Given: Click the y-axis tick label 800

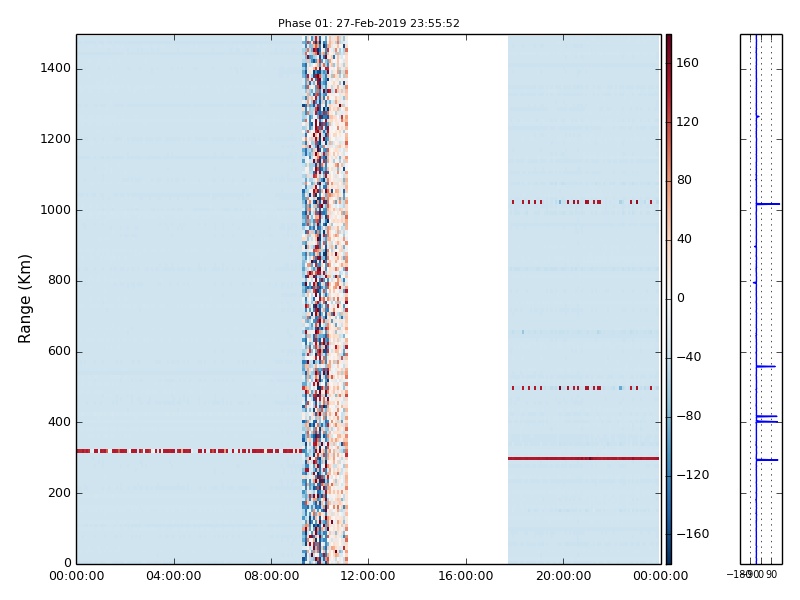Looking at the screenshot, I should [59, 280].
